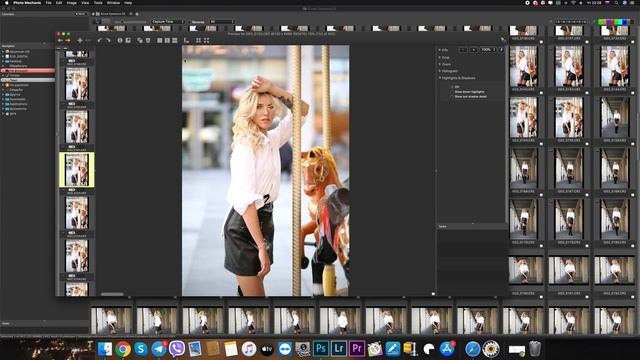Select 'Show blown highlights' radio option
This screenshot has height=360, width=640.
tap(452, 92)
